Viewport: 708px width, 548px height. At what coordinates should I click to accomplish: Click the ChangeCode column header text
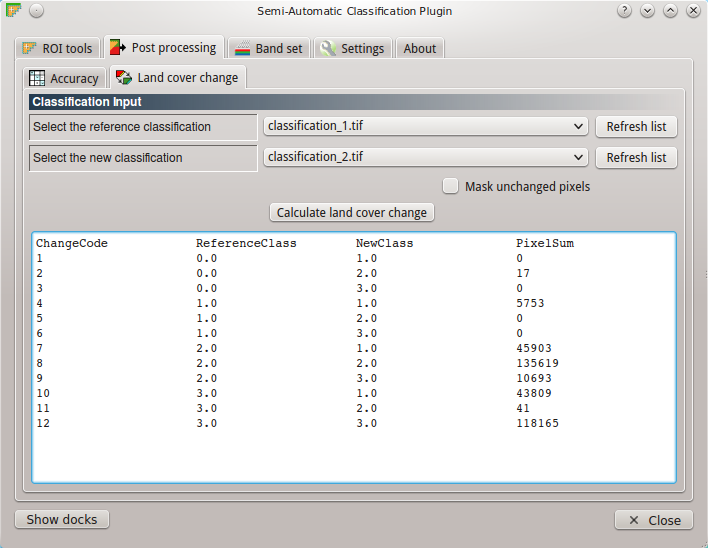tap(72, 243)
